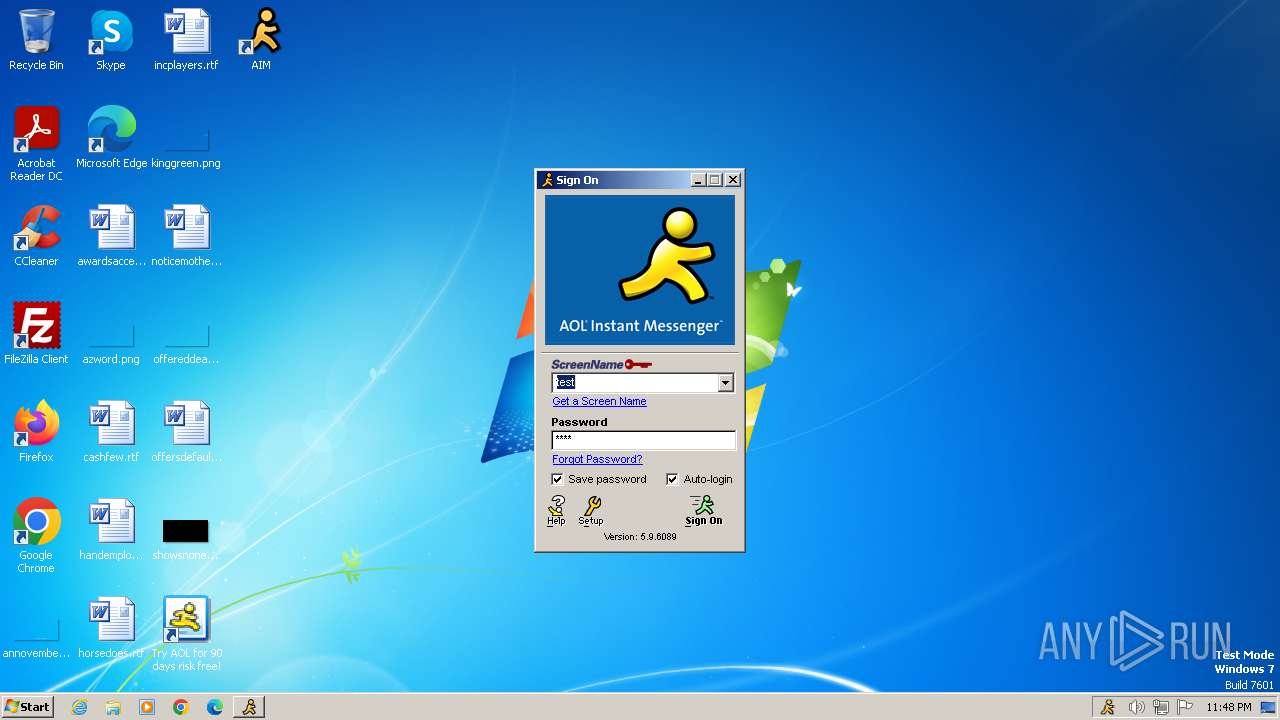Toggle the Auto-login checkbox
Viewport: 1280px width, 720px height.
tap(672, 479)
